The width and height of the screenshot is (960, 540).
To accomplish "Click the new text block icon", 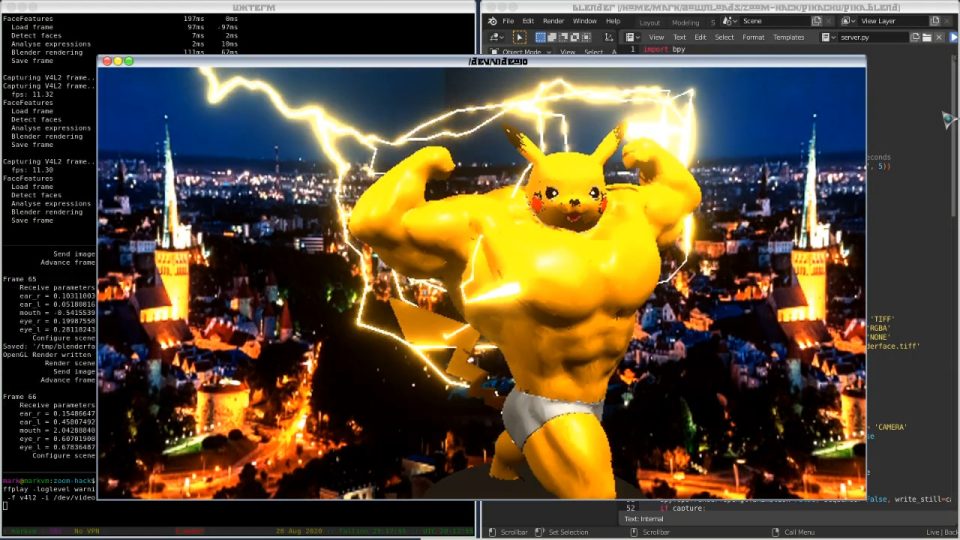I will (x=915, y=37).
